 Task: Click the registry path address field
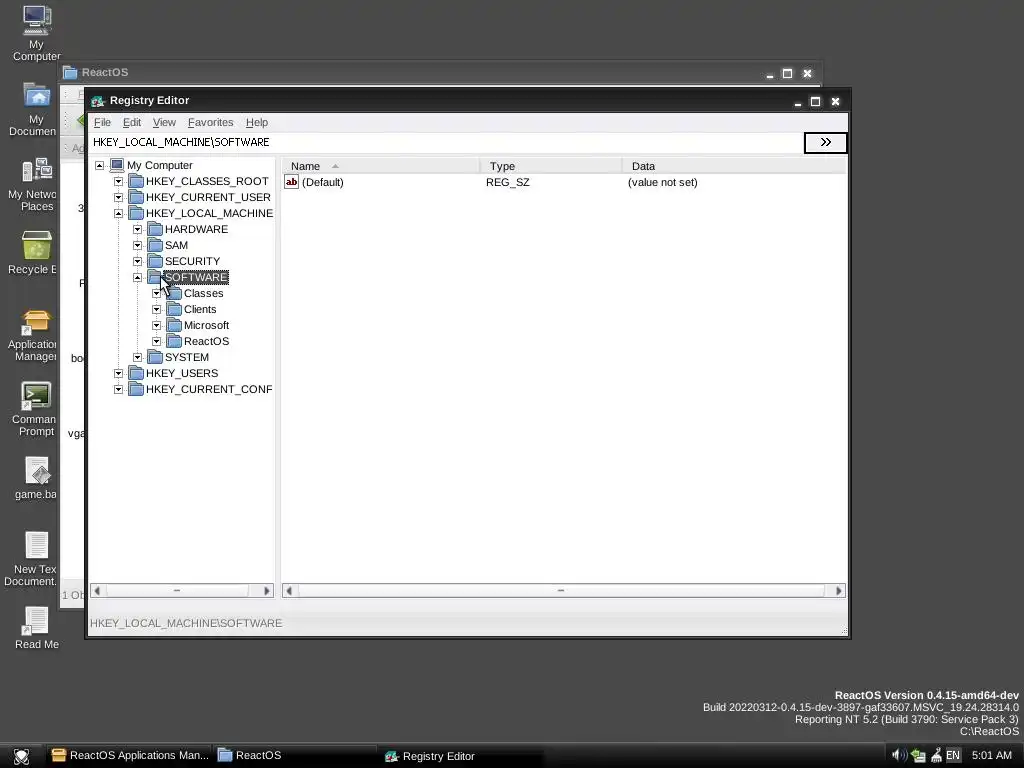pos(447,142)
